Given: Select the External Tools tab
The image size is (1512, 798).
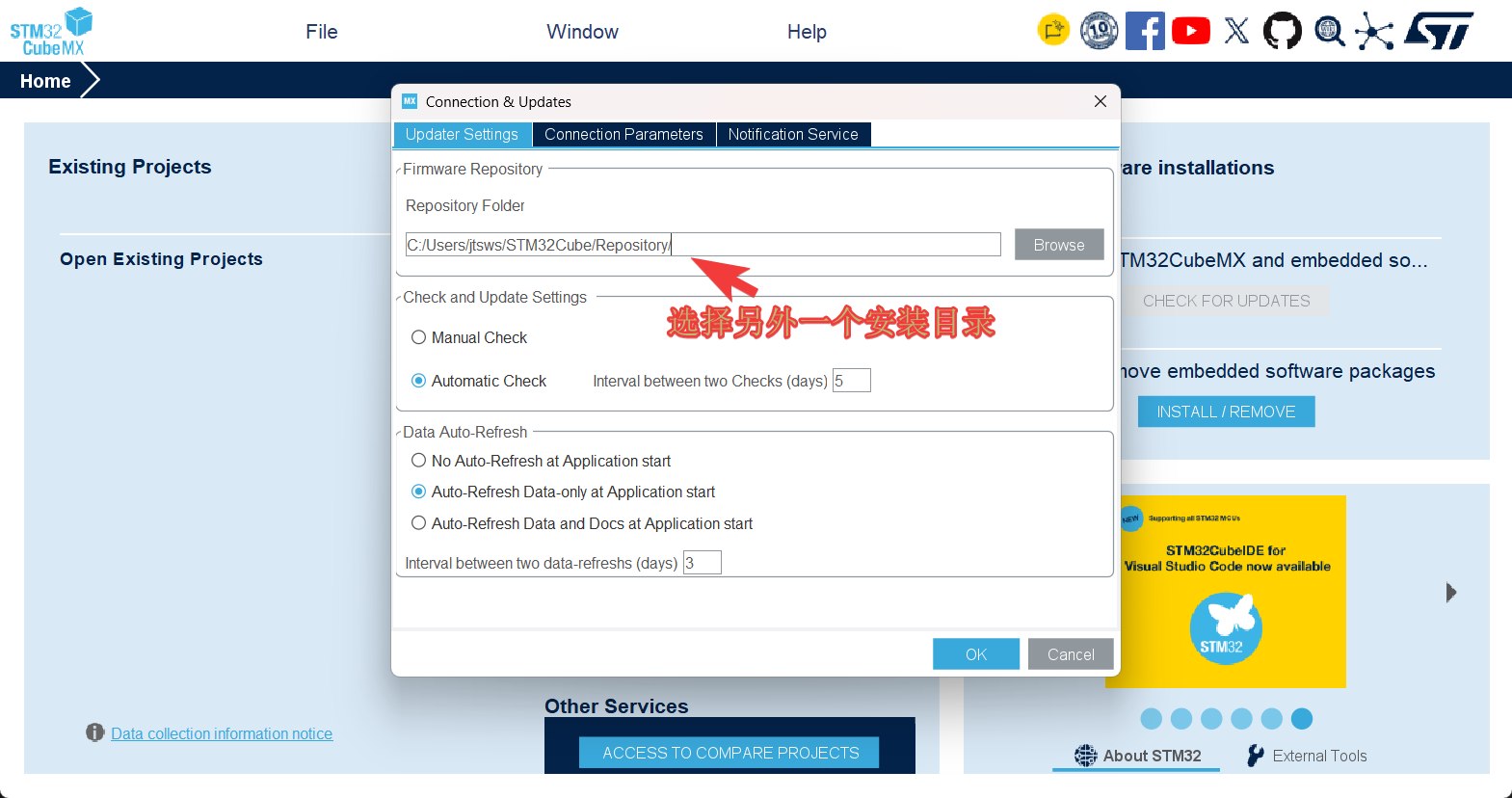Looking at the screenshot, I should click(x=1307, y=757).
